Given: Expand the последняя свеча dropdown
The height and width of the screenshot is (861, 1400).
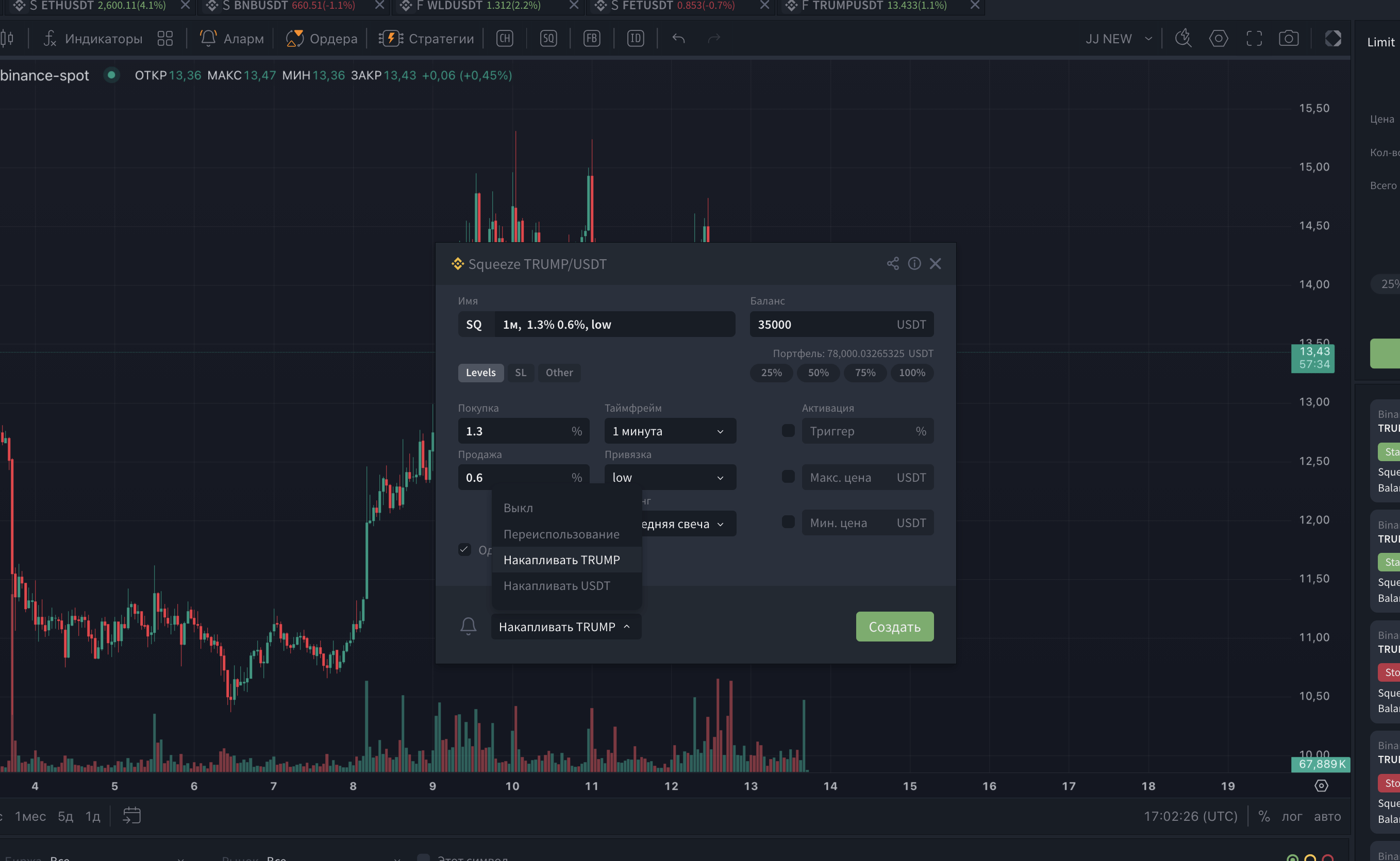Looking at the screenshot, I should coord(689,524).
